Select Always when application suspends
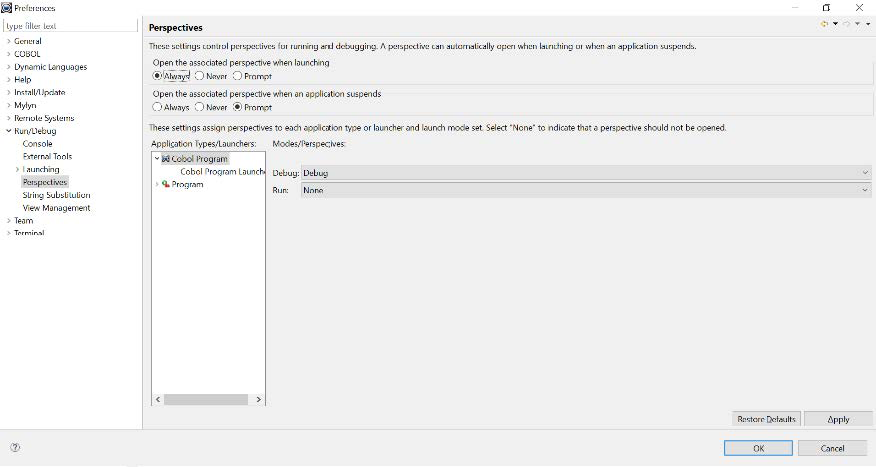This screenshot has height=467, width=876. pyautogui.click(x=158, y=107)
